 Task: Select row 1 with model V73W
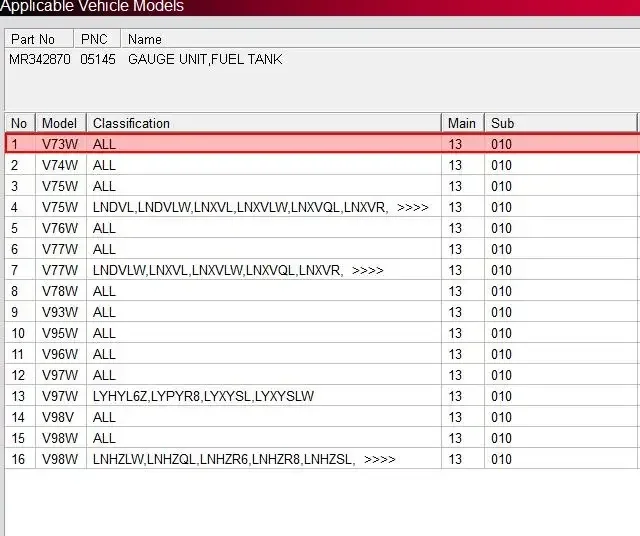point(322,144)
